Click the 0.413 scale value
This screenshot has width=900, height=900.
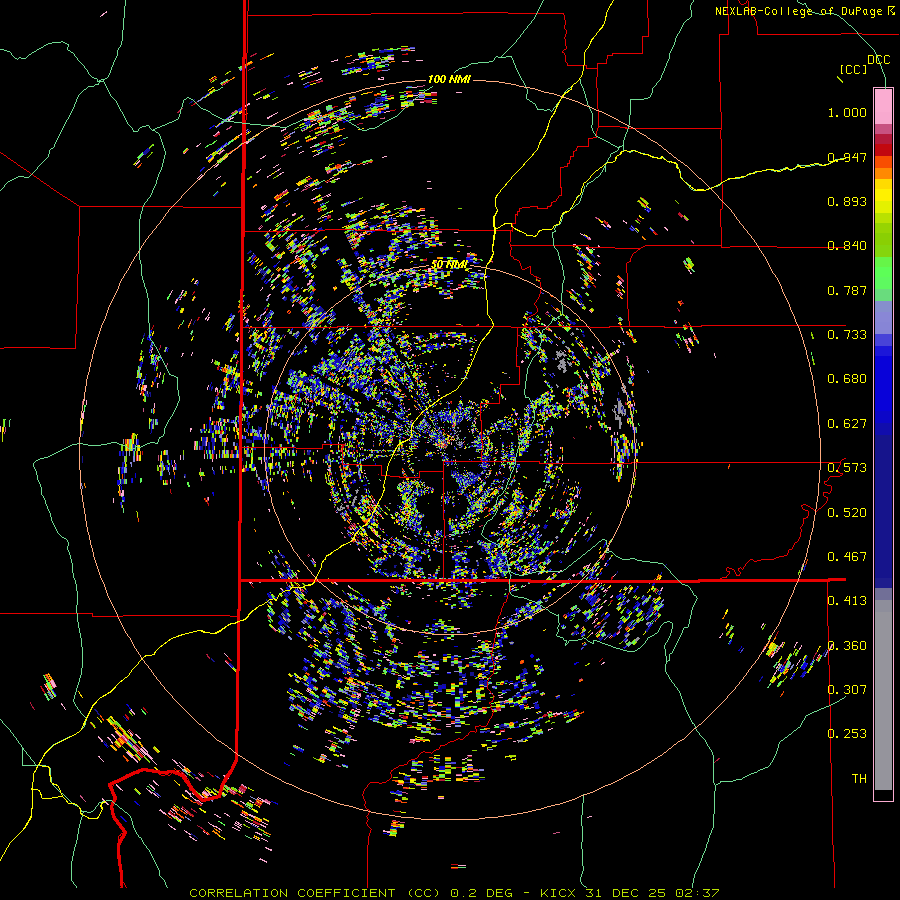coord(847,601)
